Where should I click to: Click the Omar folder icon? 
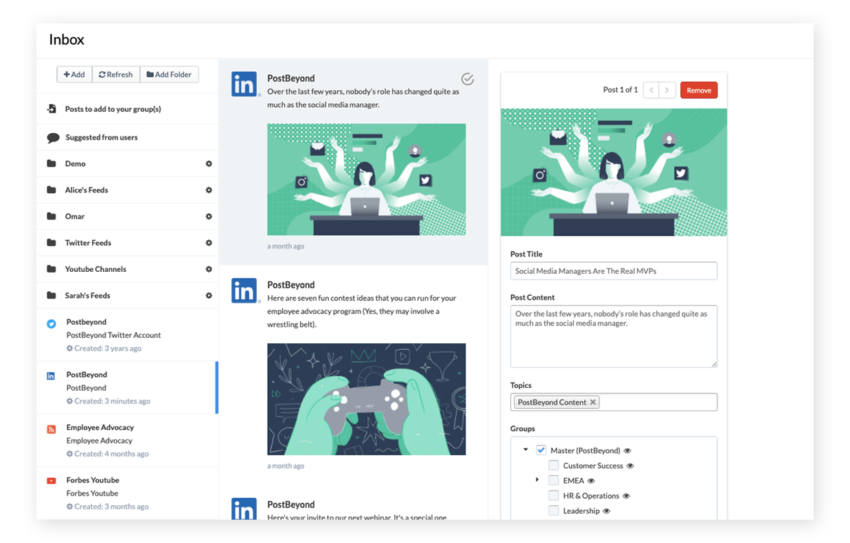51,216
